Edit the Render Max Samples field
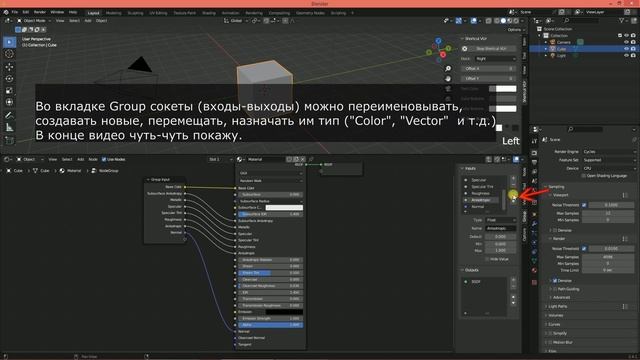Screen dimensions: 640x360 [x=608, y=257]
